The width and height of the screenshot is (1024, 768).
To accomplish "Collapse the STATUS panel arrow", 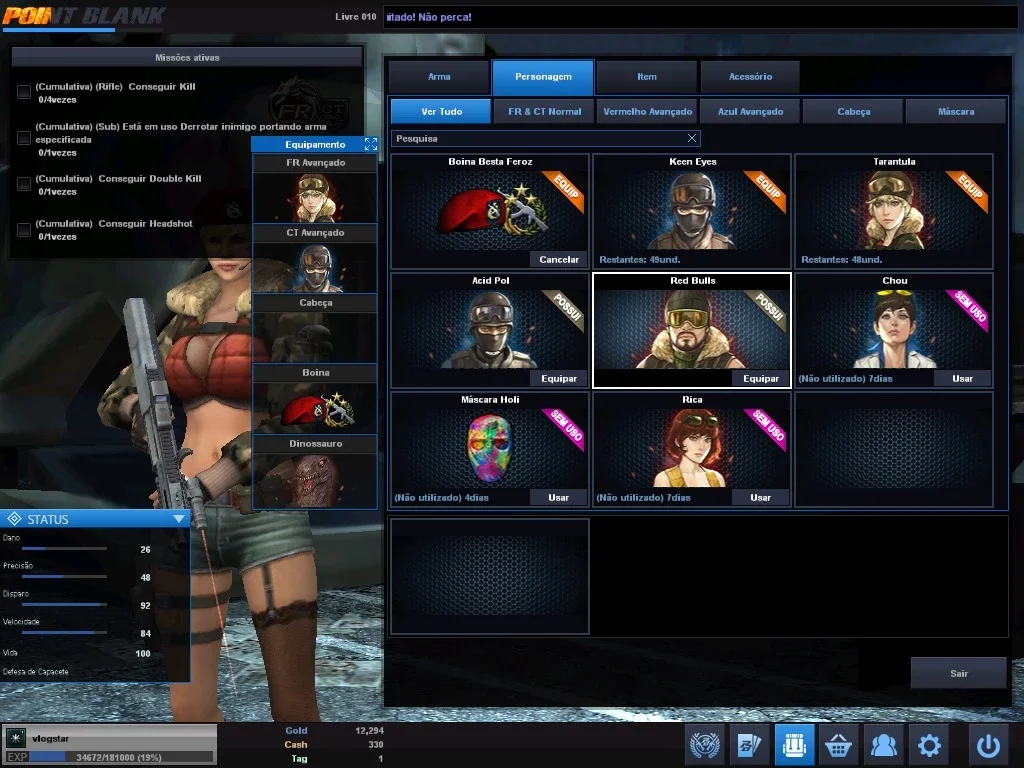I will click(179, 519).
